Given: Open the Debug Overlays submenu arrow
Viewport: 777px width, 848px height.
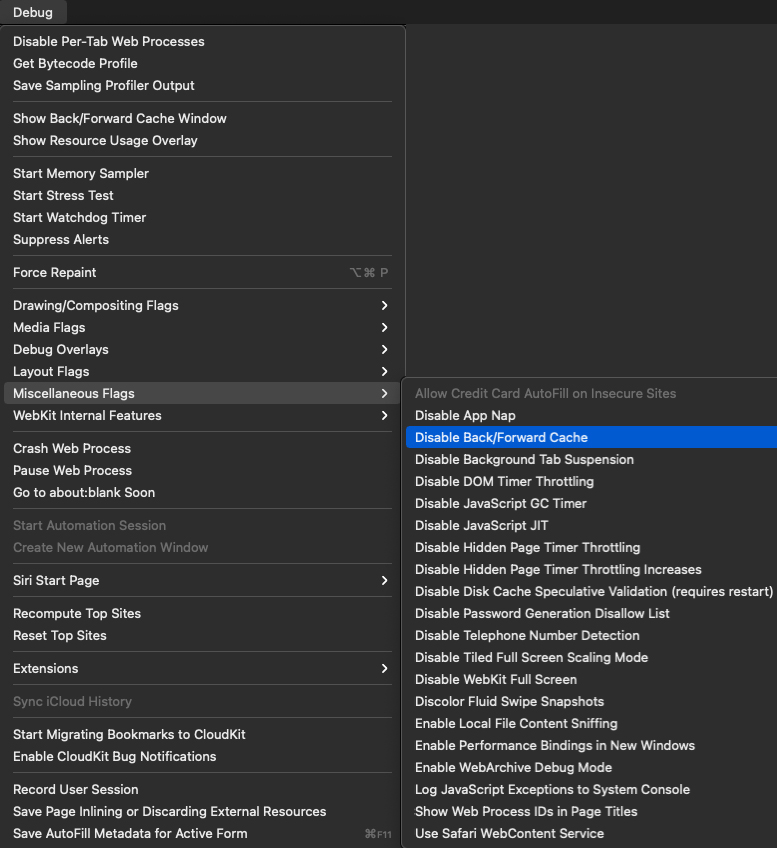Looking at the screenshot, I should pos(384,349).
